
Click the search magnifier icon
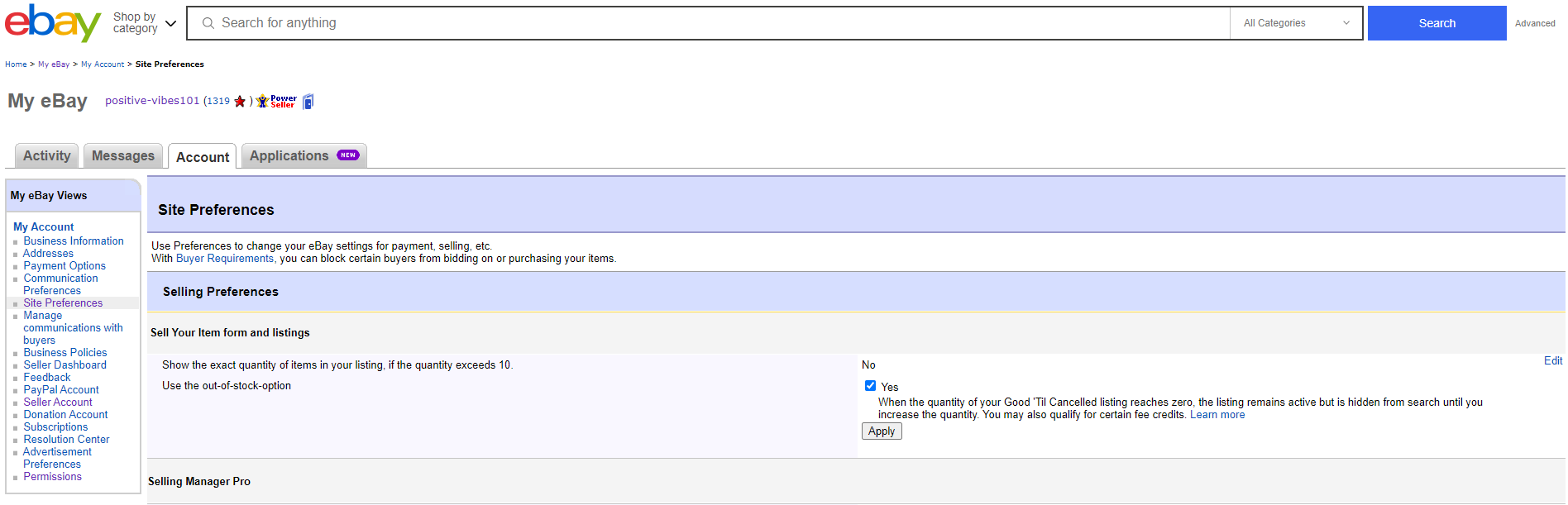coord(208,23)
